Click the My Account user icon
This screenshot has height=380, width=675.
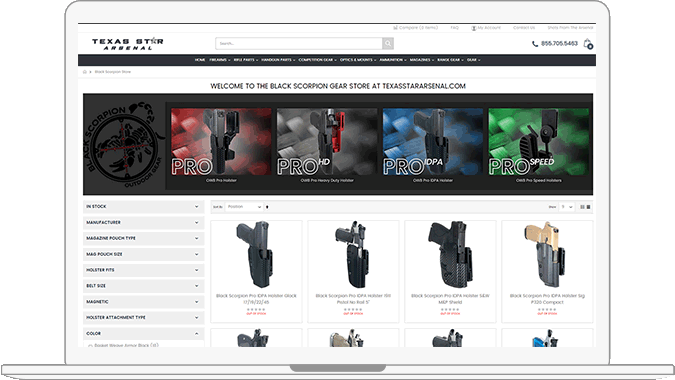474,28
